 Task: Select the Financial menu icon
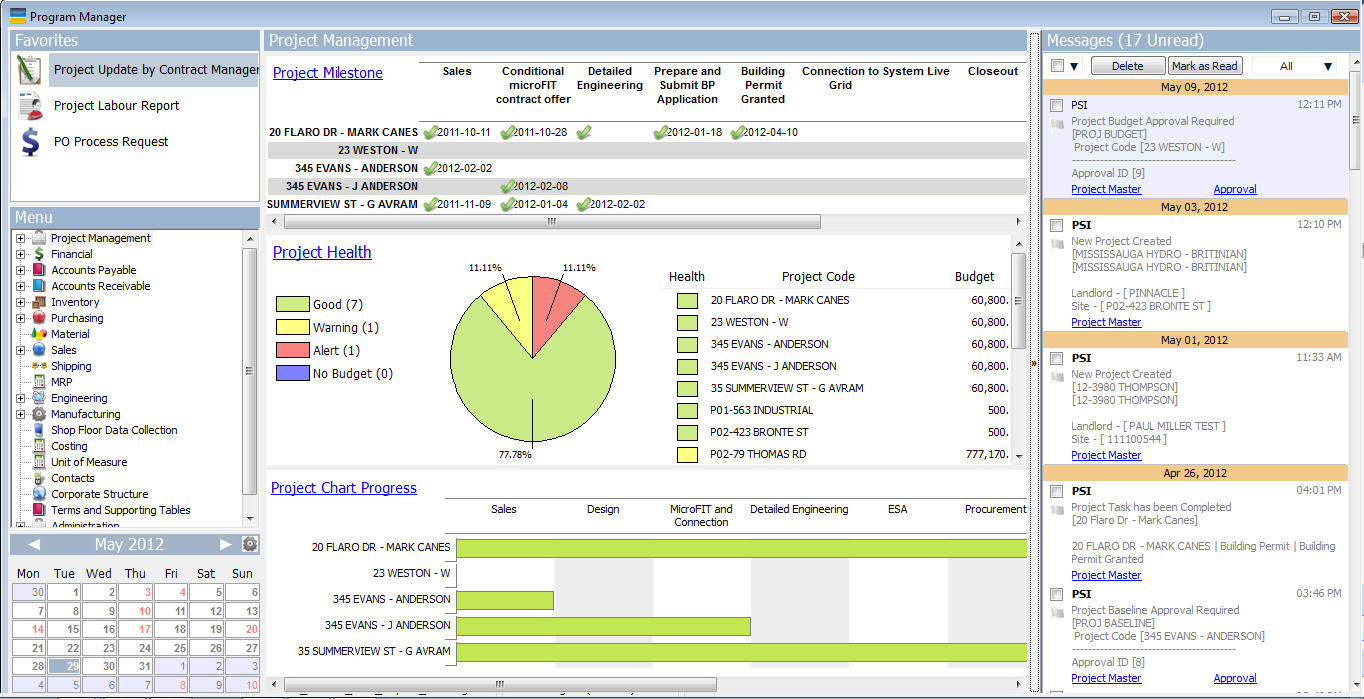38,254
